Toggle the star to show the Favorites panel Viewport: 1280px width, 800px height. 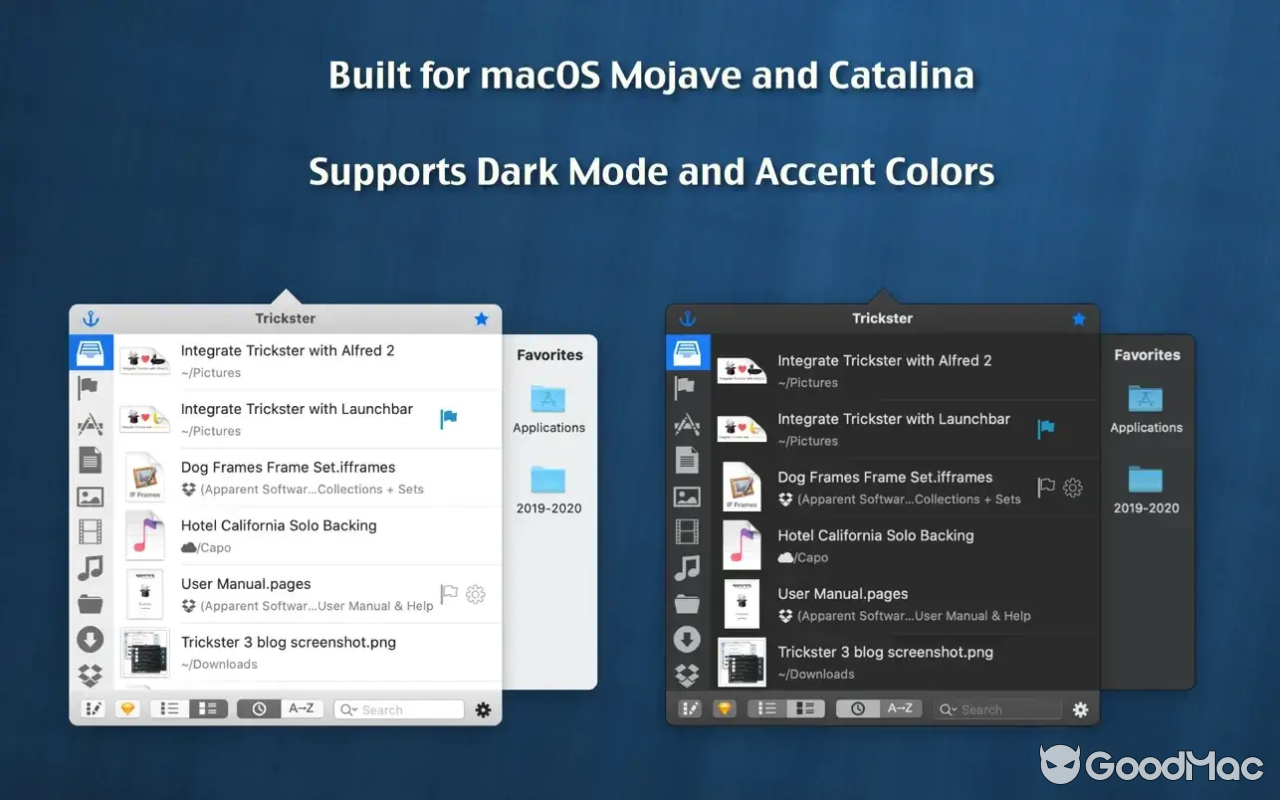point(481,318)
